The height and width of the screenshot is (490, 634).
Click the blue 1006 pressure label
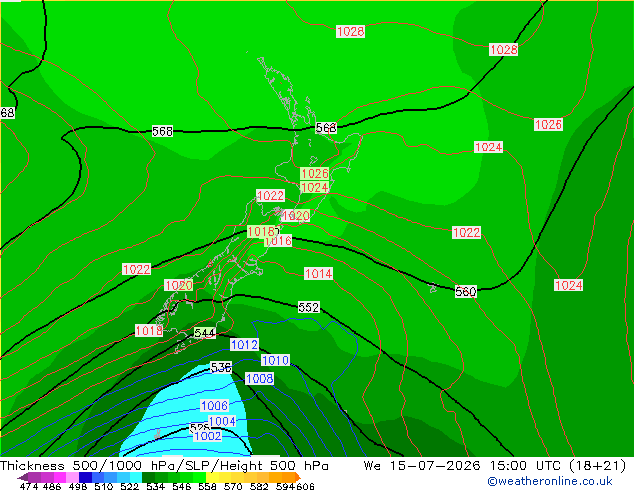pyautogui.click(x=214, y=406)
